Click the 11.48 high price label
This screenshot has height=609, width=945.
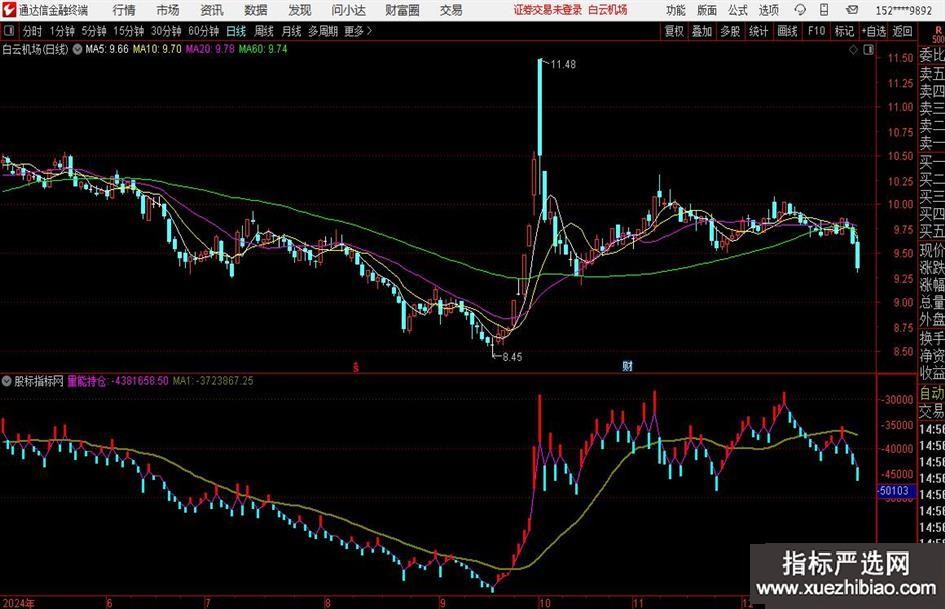point(563,65)
